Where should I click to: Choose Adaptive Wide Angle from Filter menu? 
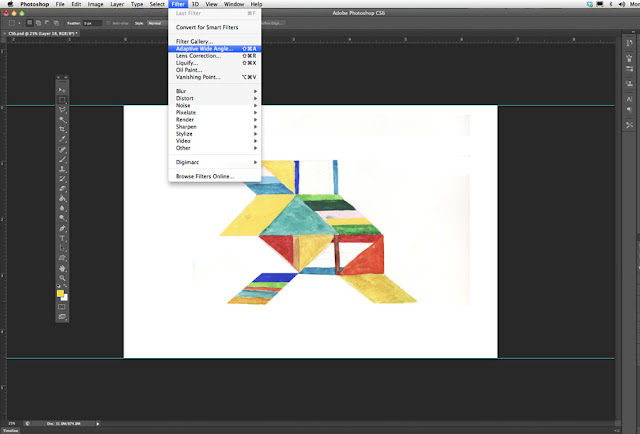[x=215, y=49]
